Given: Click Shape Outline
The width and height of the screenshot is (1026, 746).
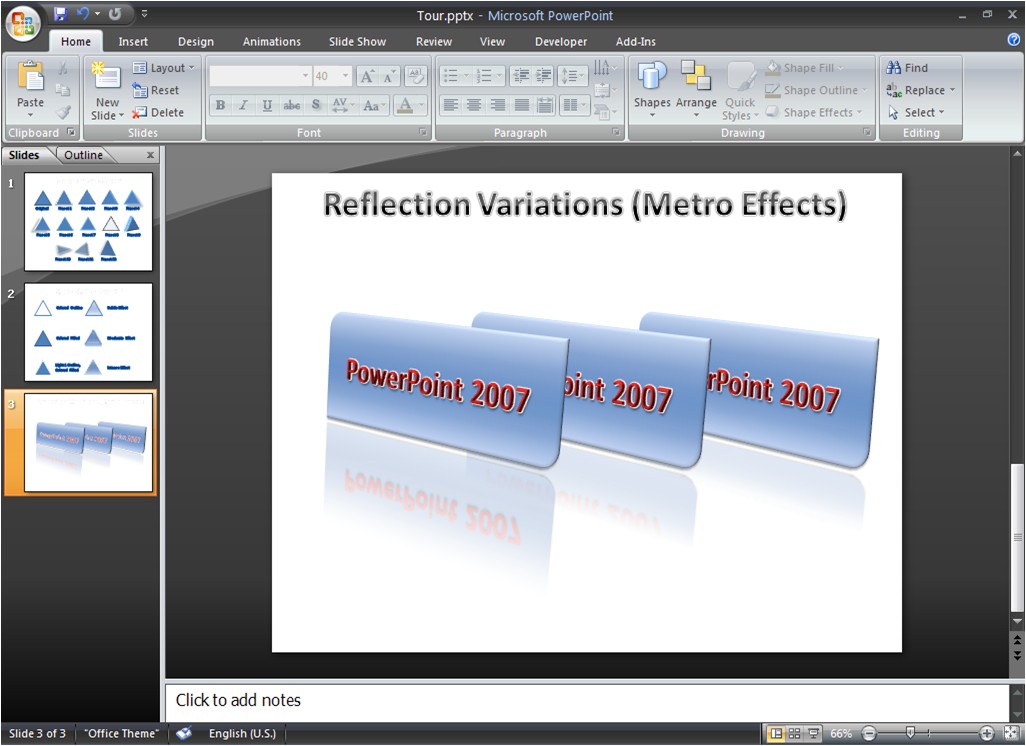Looking at the screenshot, I should (816, 90).
